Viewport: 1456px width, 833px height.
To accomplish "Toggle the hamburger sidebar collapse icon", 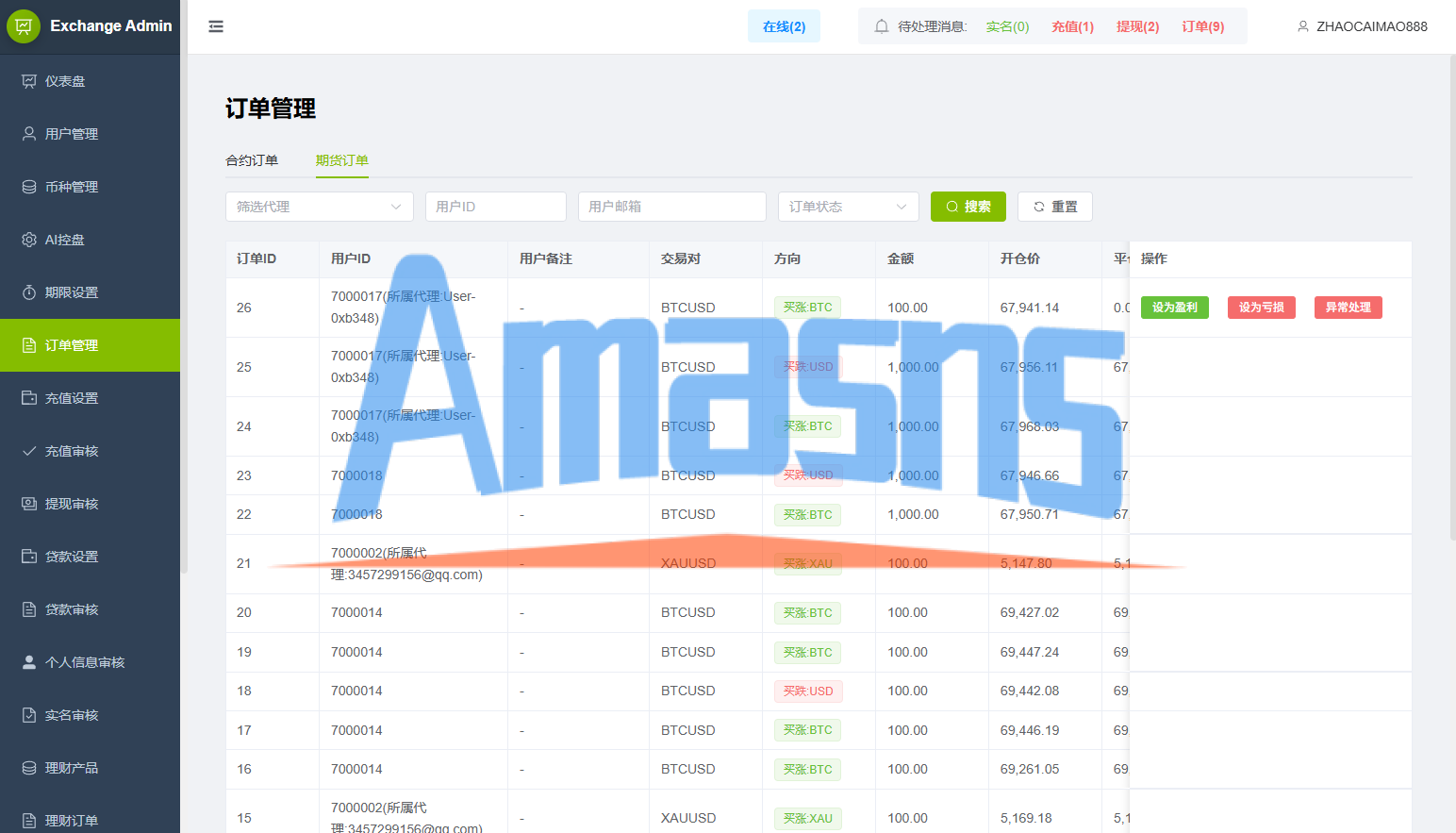I will click(216, 26).
